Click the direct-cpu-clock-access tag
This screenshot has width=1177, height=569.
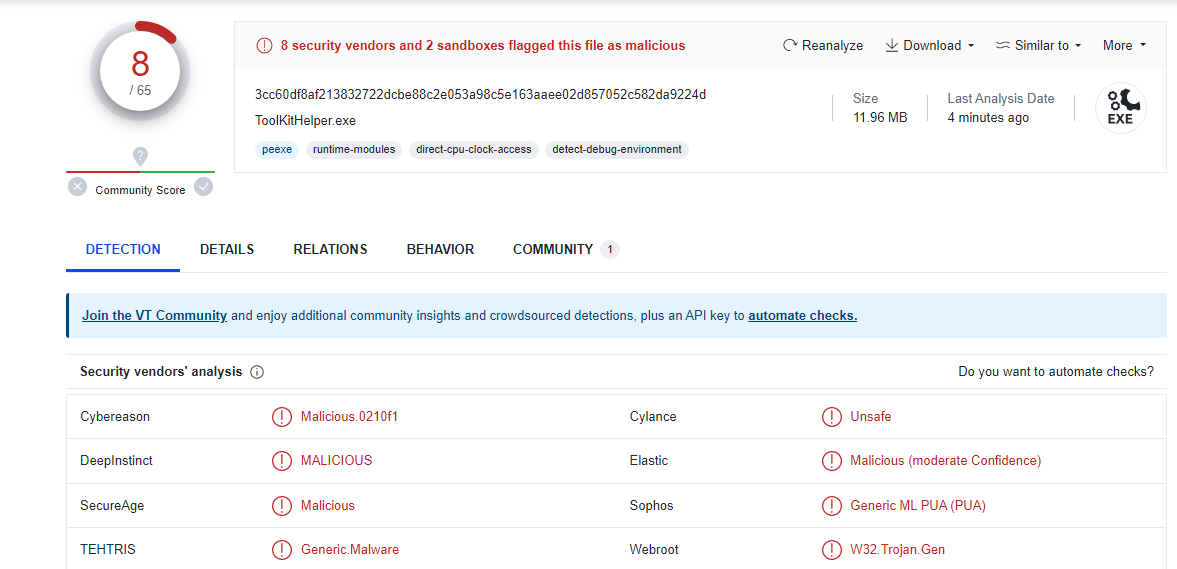(x=474, y=150)
